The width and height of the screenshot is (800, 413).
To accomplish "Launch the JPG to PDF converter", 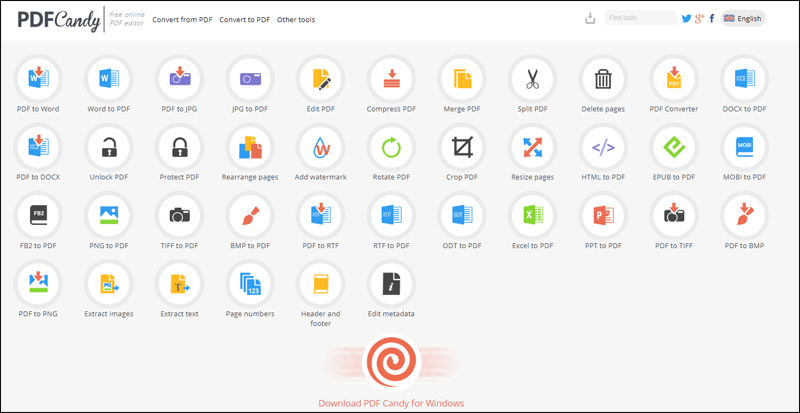I will coord(250,79).
